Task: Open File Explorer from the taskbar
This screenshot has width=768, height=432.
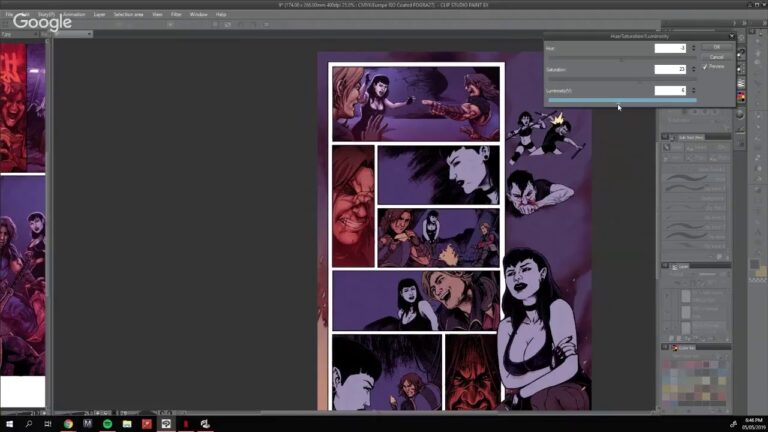Action: coord(127,424)
